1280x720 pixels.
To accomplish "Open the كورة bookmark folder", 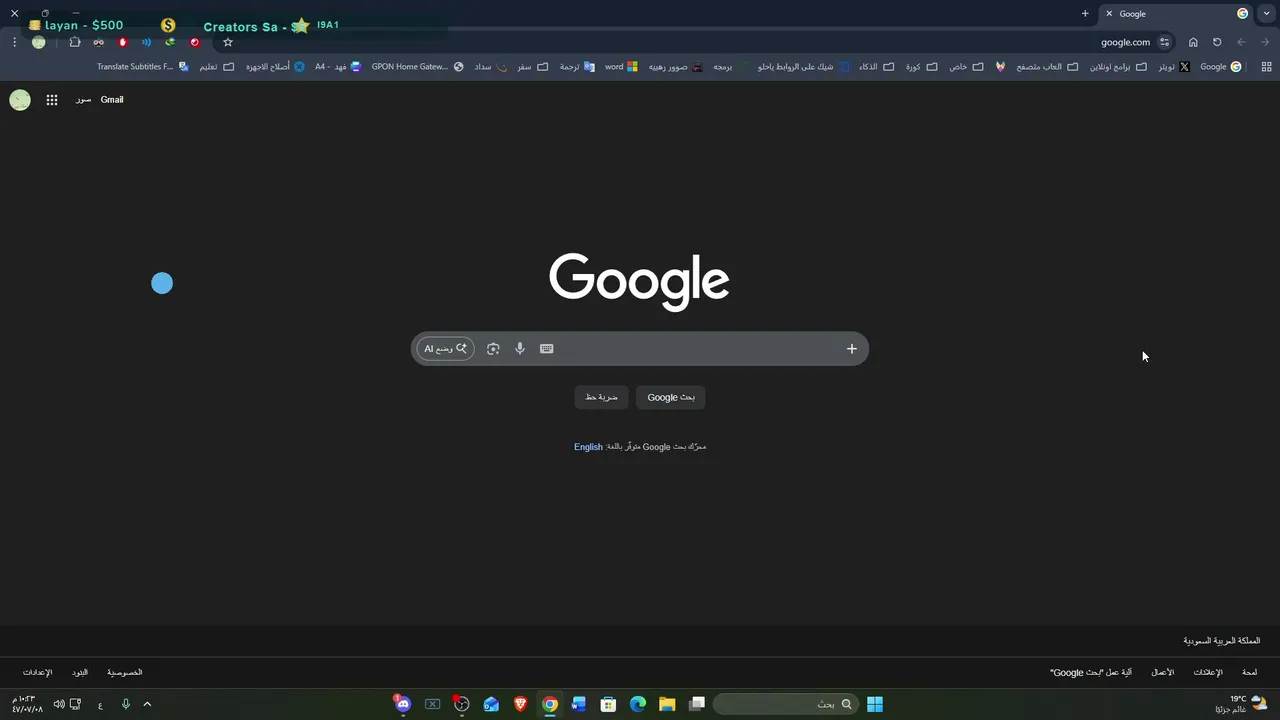I will [x=921, y=67].
